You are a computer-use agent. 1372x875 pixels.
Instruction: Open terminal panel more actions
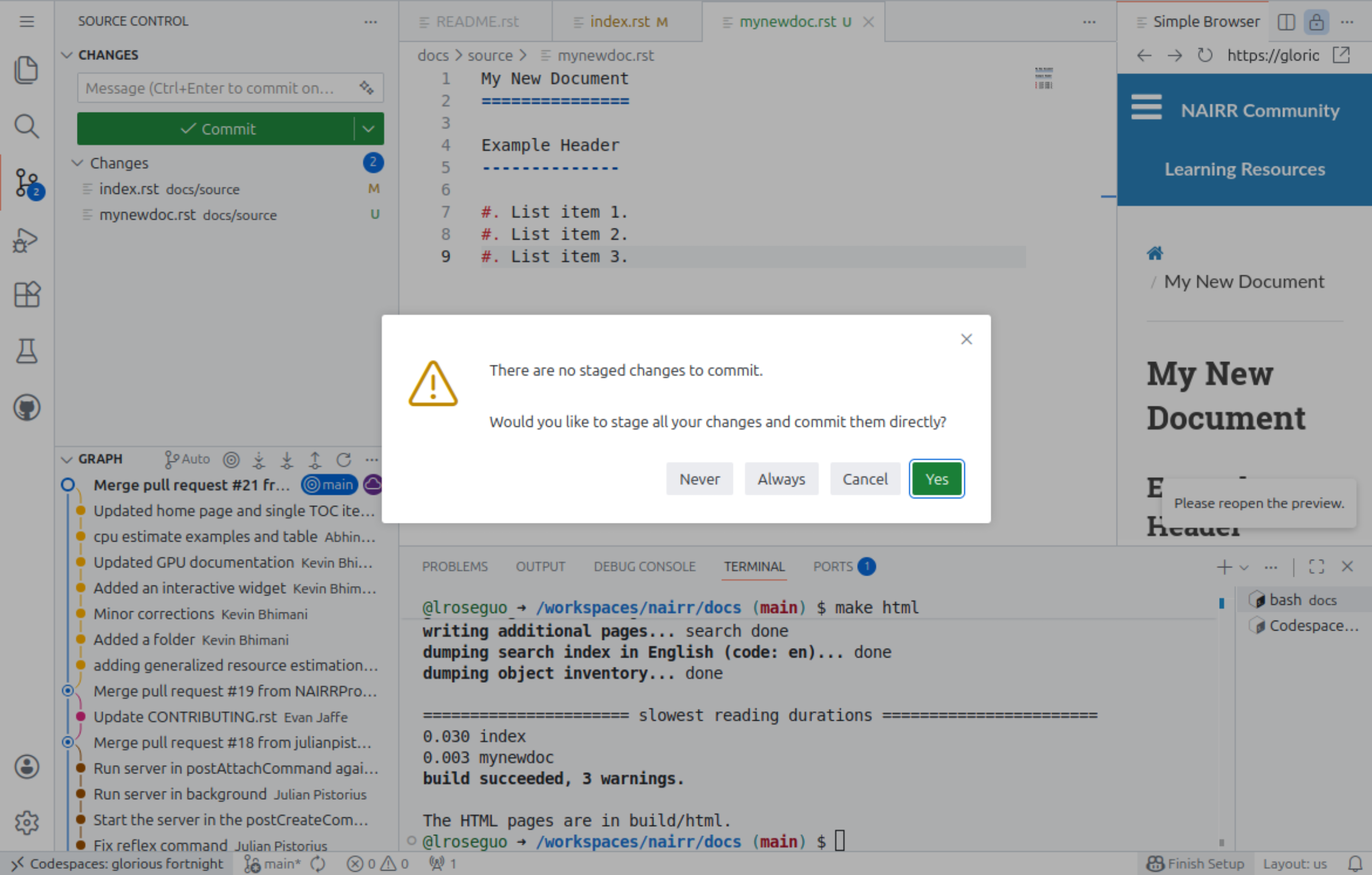tap(1270, 566)
